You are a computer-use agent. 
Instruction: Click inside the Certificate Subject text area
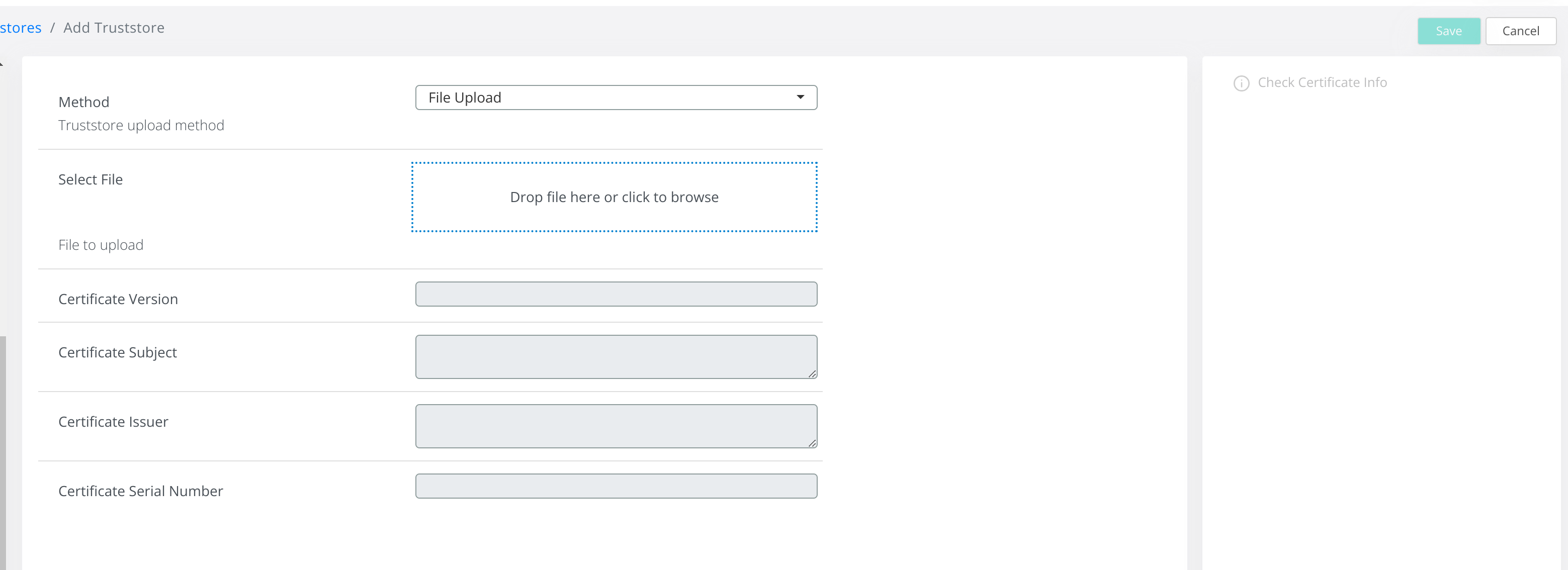(x=616, y=356)
